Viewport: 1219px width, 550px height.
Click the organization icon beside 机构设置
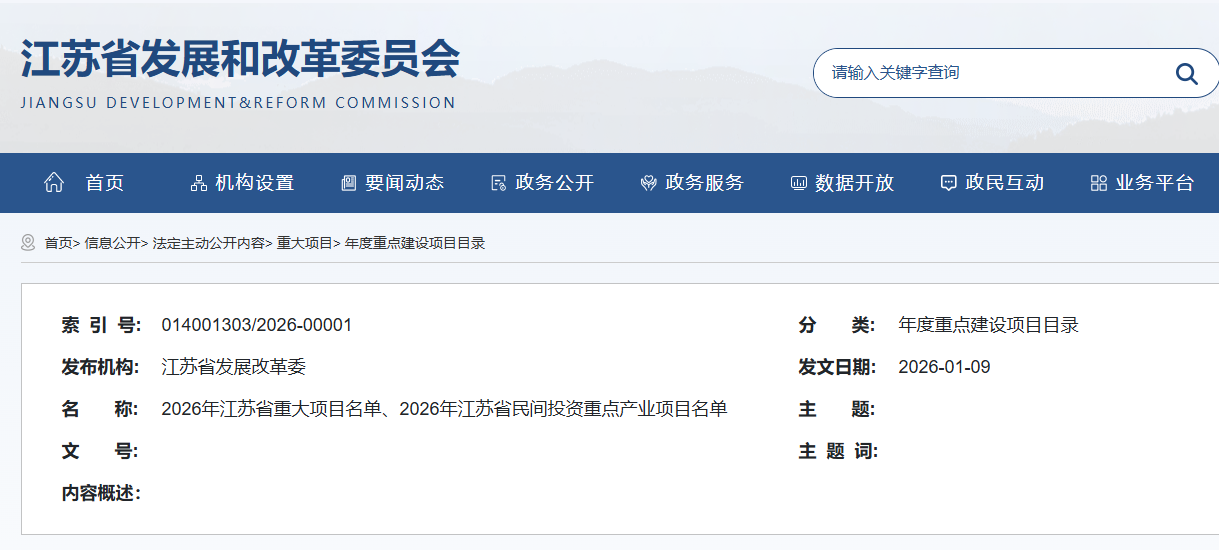point(198,183)
